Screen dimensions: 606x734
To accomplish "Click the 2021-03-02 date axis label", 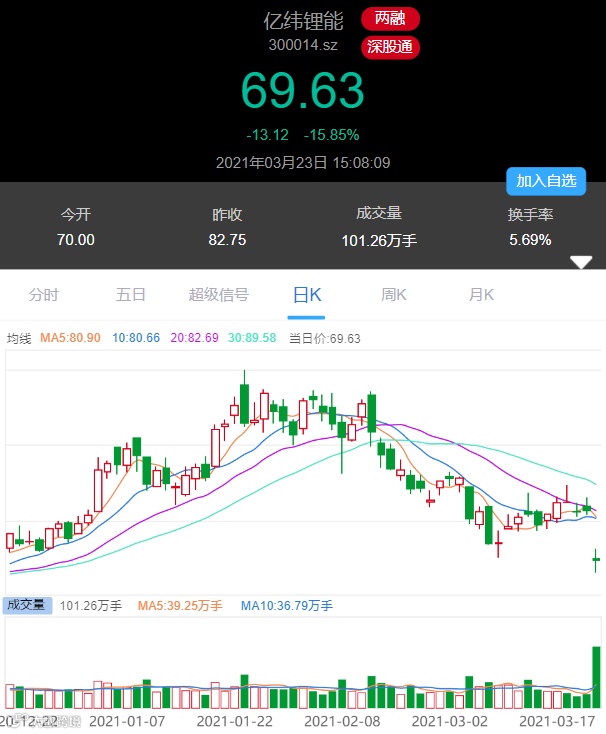I will click(450, 721).
